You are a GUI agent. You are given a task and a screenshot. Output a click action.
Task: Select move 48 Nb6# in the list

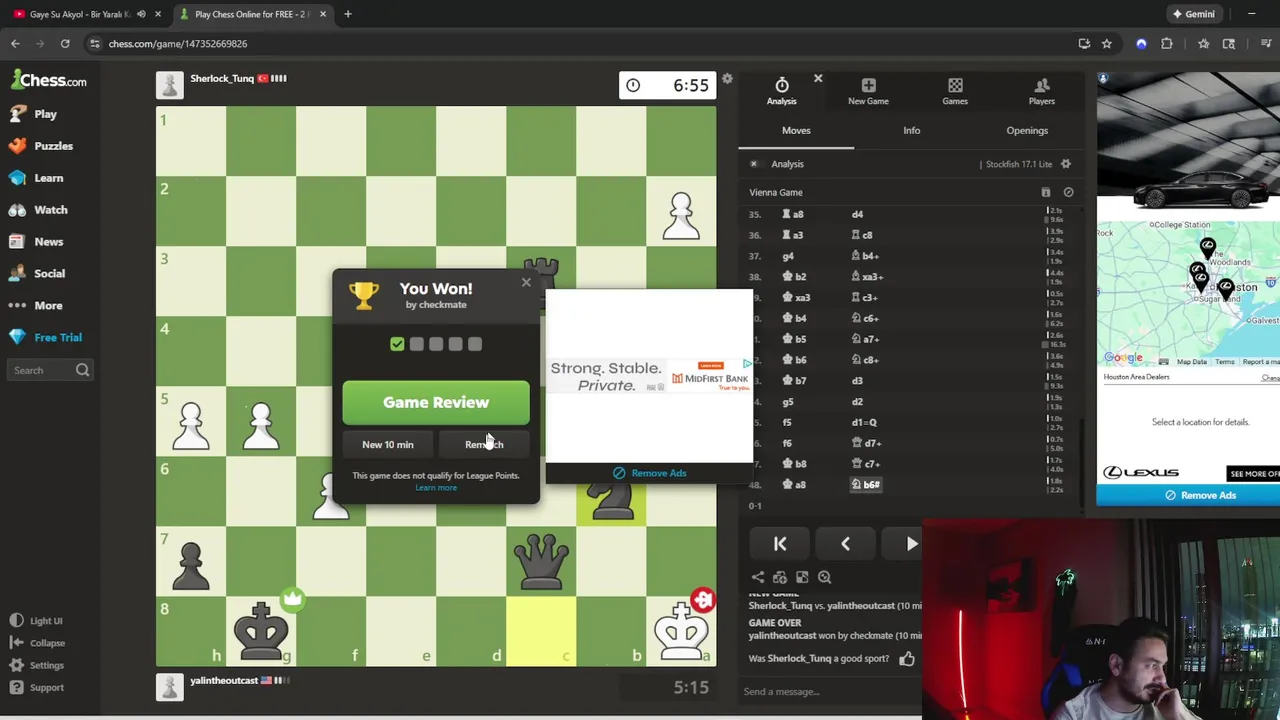click(866, 485)
